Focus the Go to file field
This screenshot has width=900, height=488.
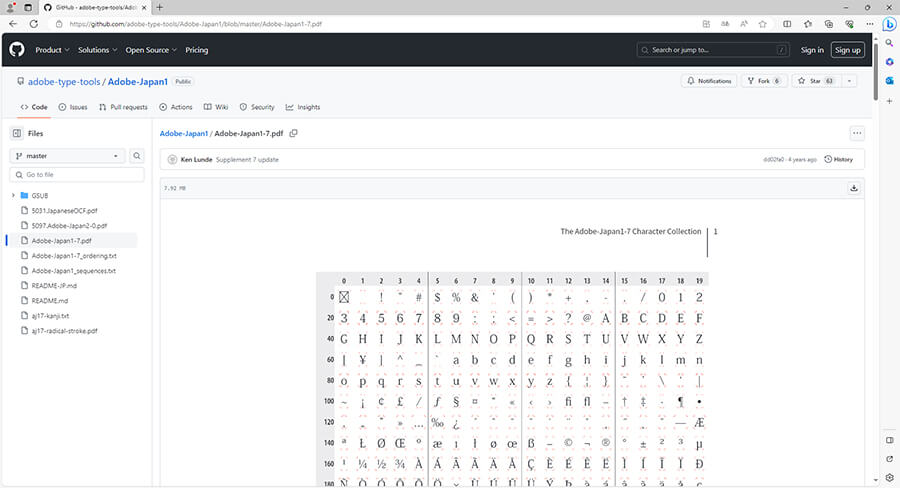[x=78, y=175]
